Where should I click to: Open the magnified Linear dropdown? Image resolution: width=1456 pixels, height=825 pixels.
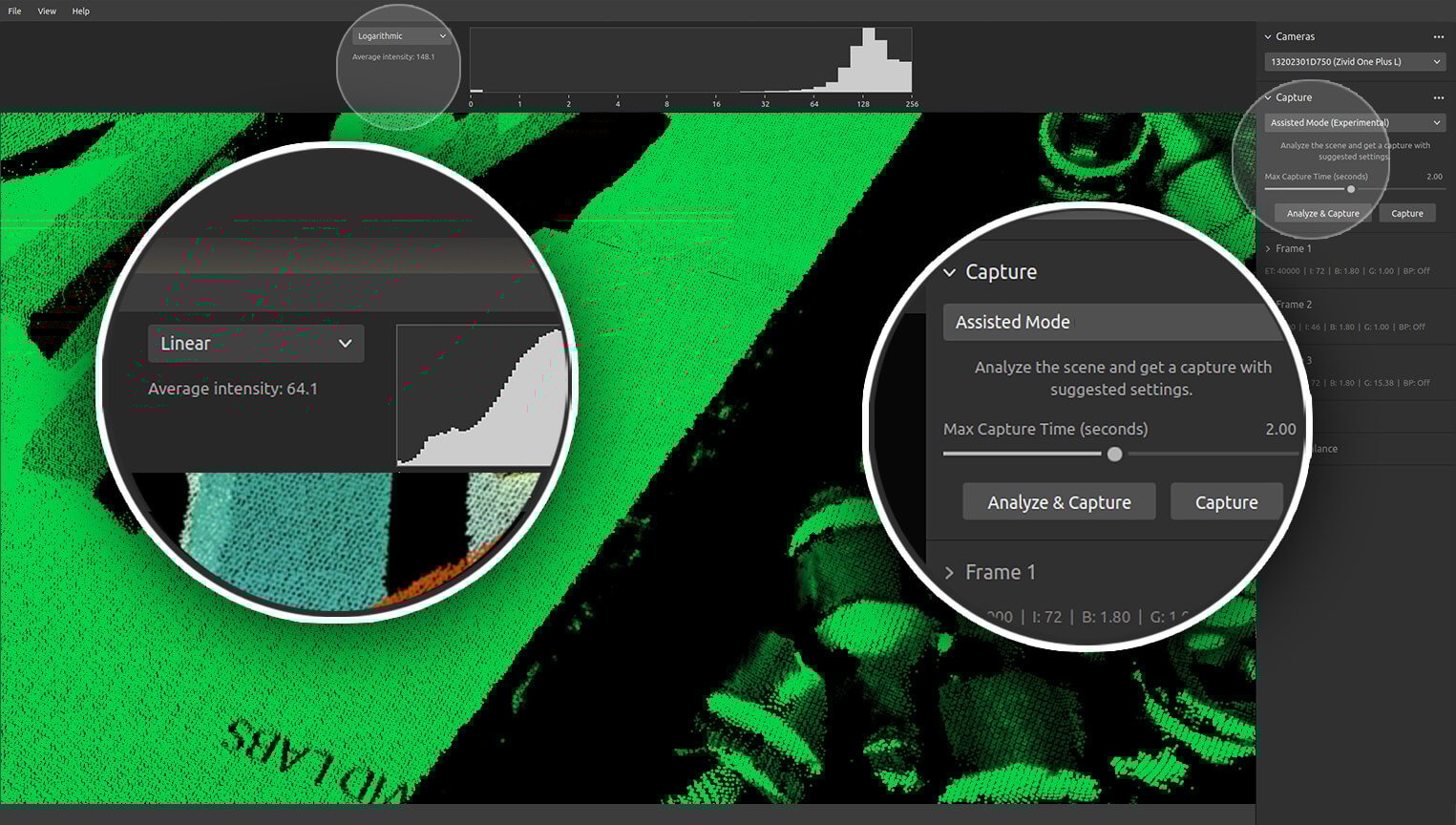tap(256, 344)
